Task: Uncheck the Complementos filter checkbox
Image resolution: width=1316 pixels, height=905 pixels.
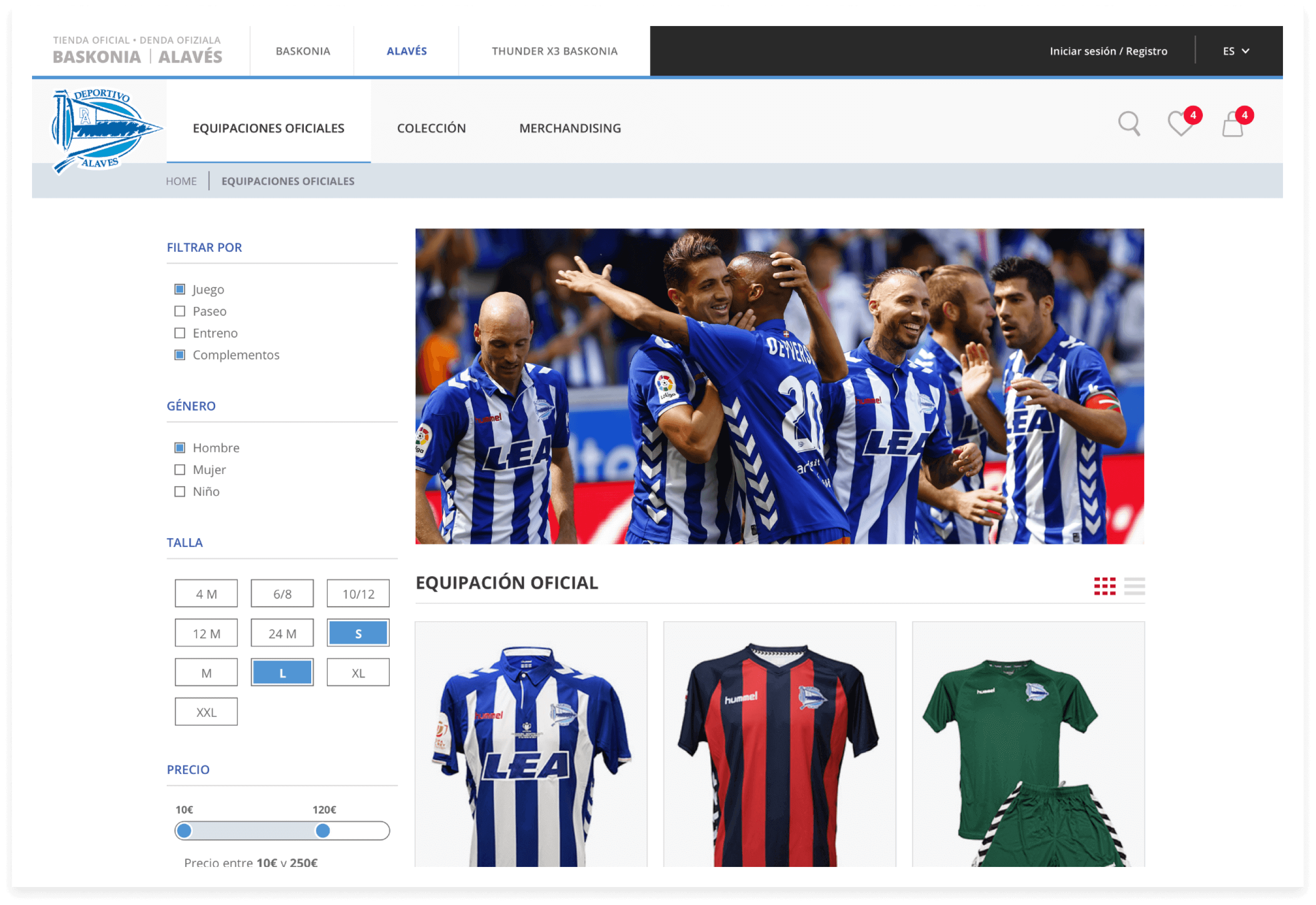Action: 180,354
